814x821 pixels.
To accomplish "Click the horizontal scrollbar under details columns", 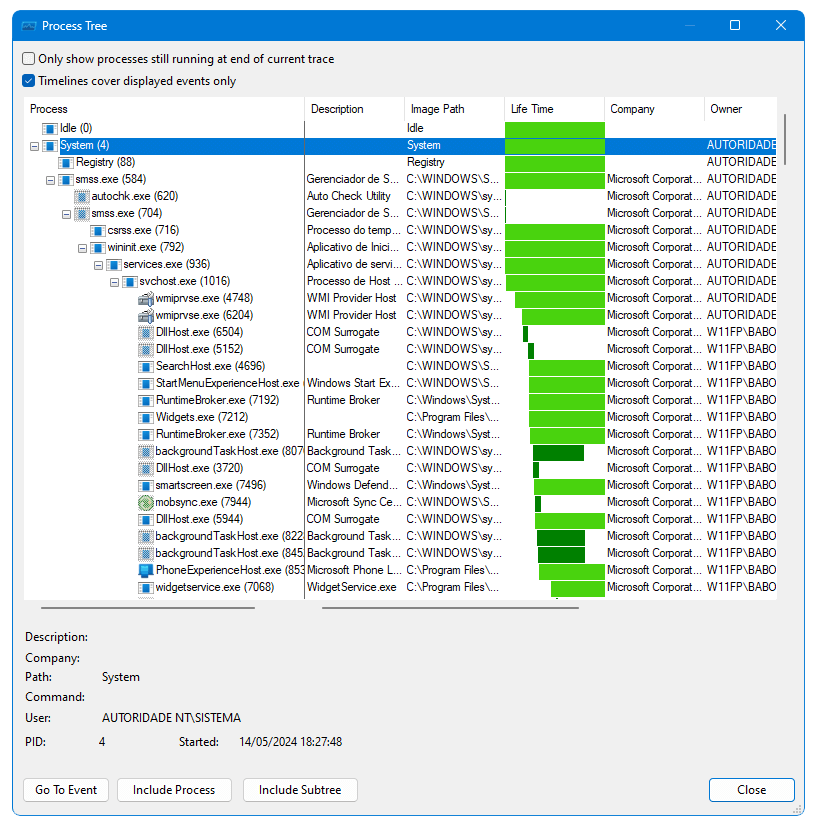I will pyautogui.click(x=450, y=608).
